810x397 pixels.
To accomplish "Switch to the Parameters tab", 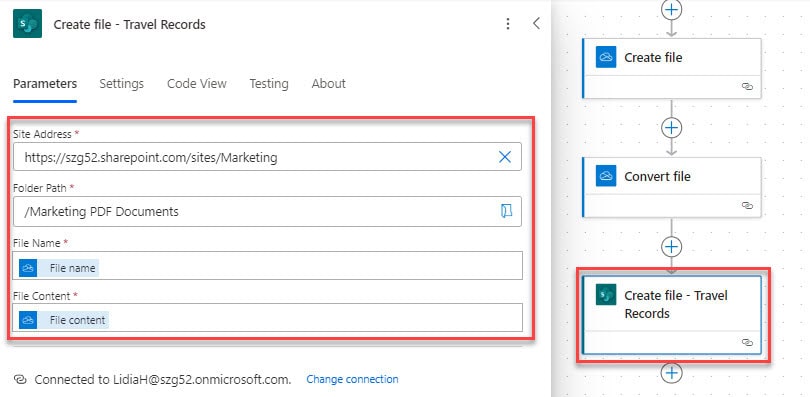I will [45, 84].
